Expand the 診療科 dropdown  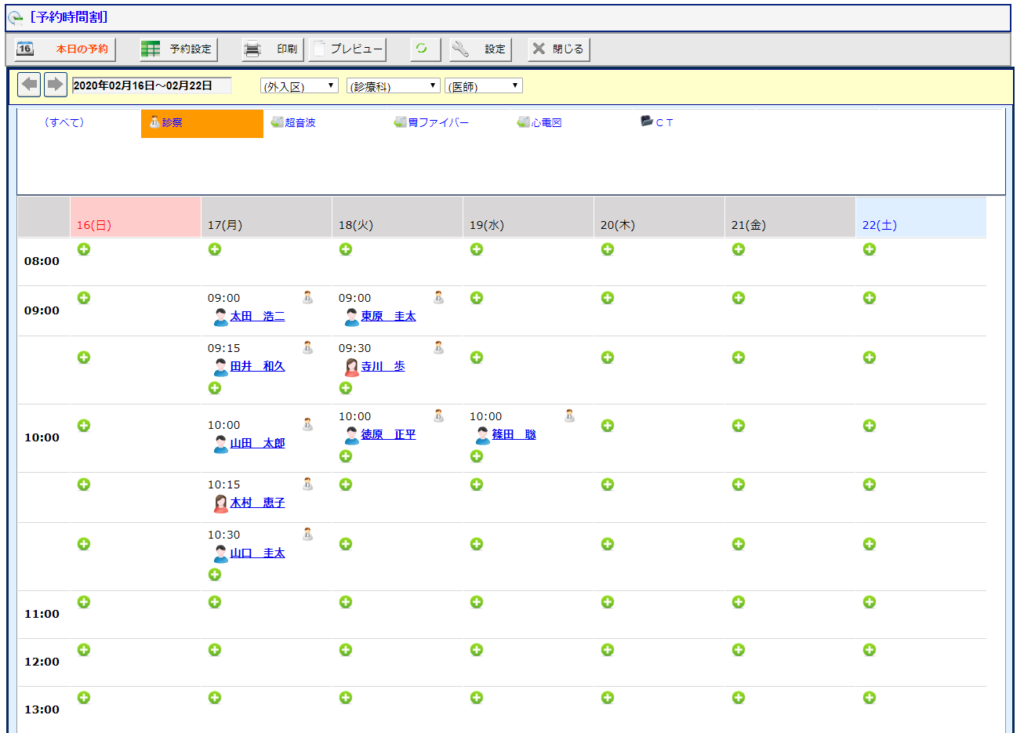tap(393, 86)
